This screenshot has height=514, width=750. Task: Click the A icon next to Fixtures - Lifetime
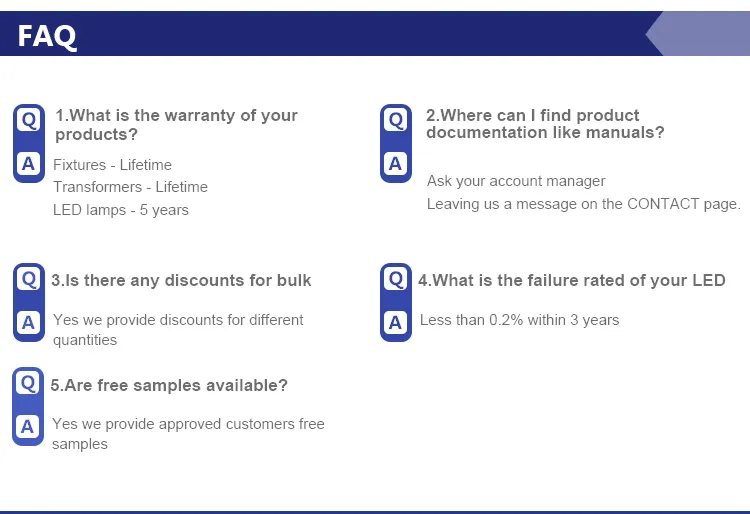point(28,164)
